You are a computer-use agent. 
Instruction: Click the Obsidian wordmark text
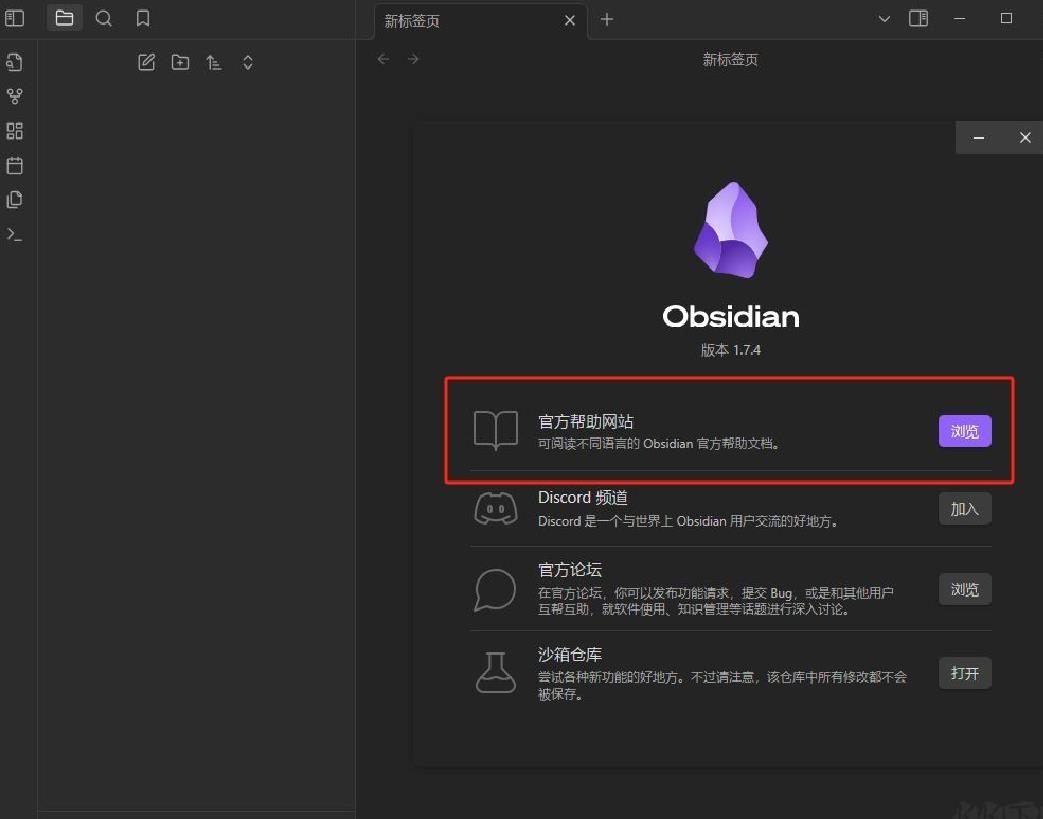[730, 317]
